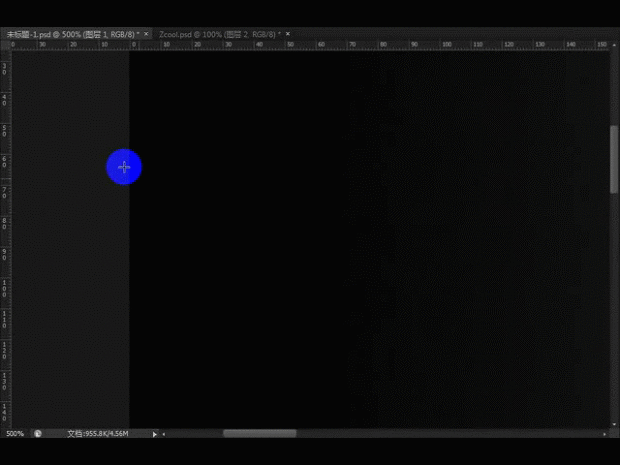Close the Zcool.psd document tab
Screen dimensions: 620x465
pyautogui.click(x=288, y=33)
